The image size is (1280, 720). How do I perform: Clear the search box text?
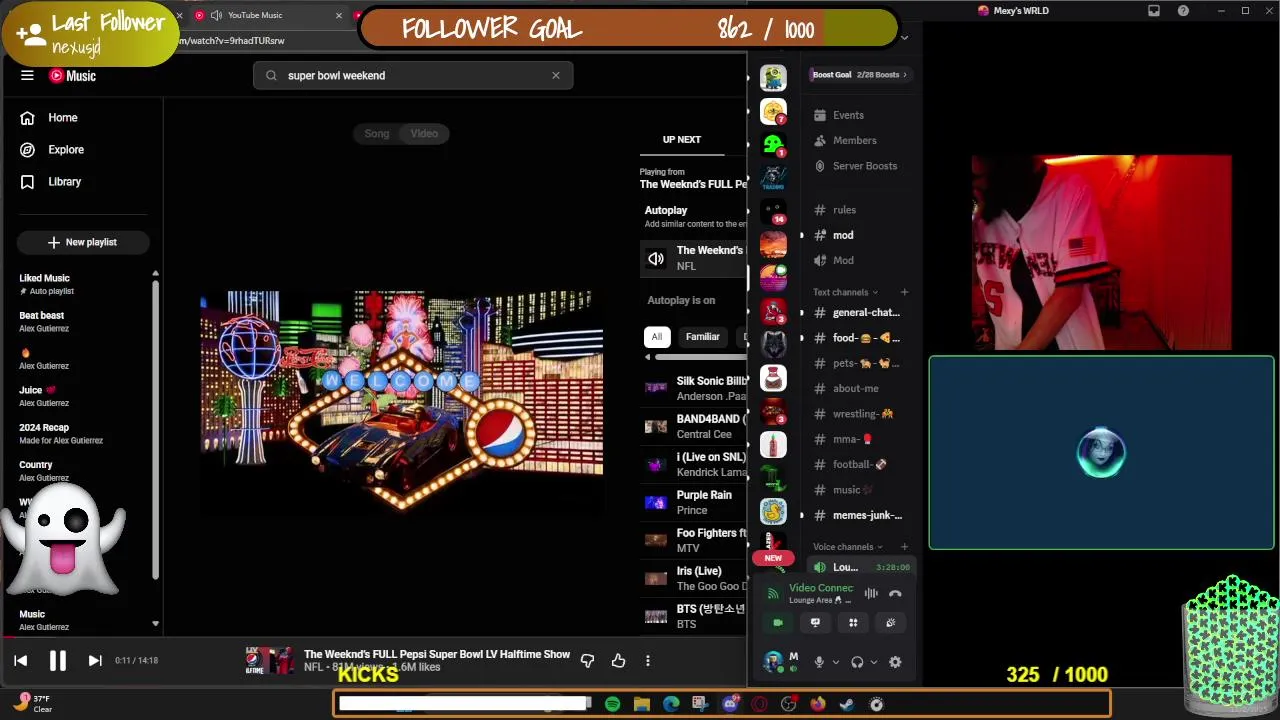pyautogui.click(x=556, y=75)
